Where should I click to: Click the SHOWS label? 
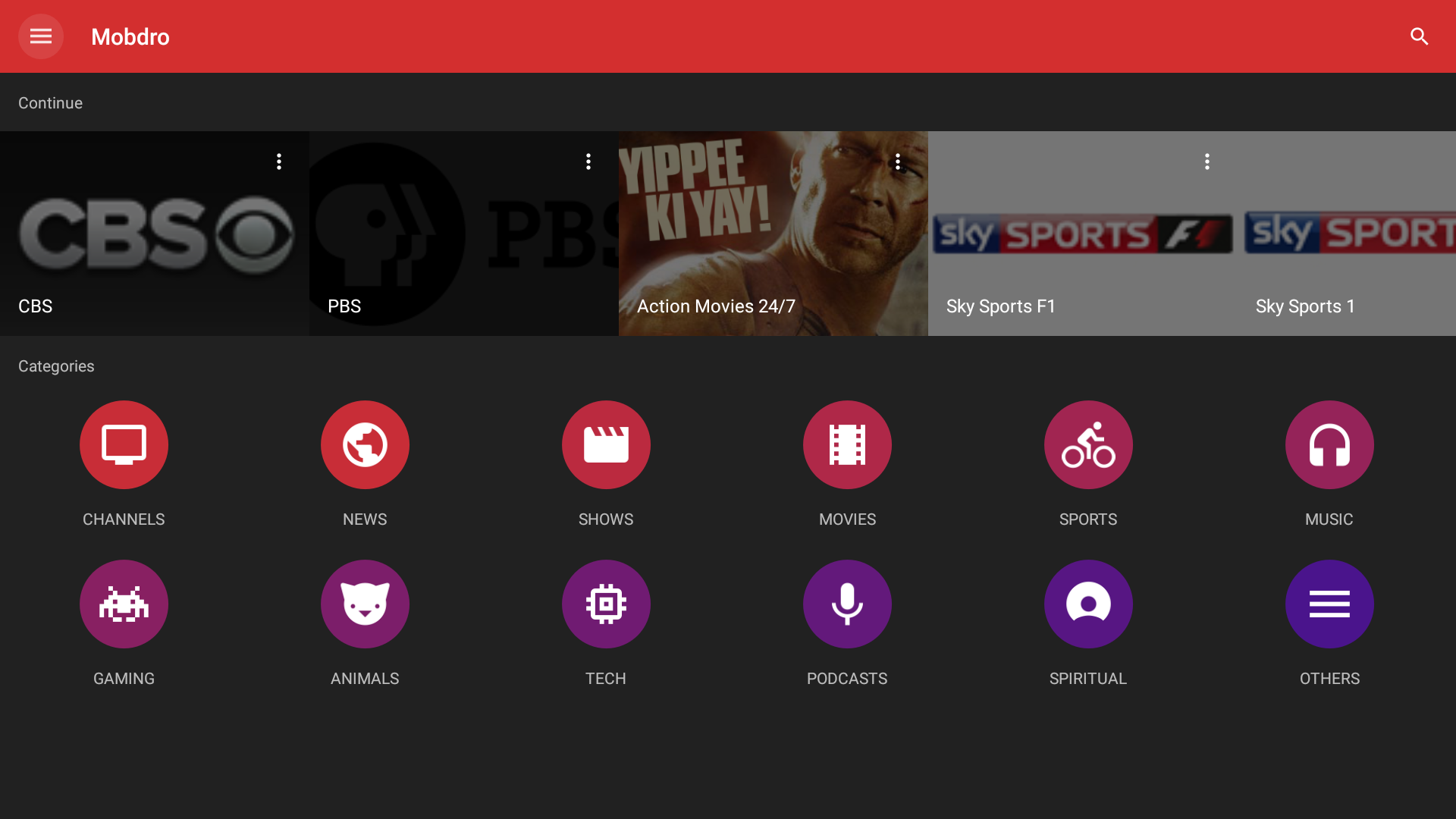pyautogui.click(x=606, y=519)
